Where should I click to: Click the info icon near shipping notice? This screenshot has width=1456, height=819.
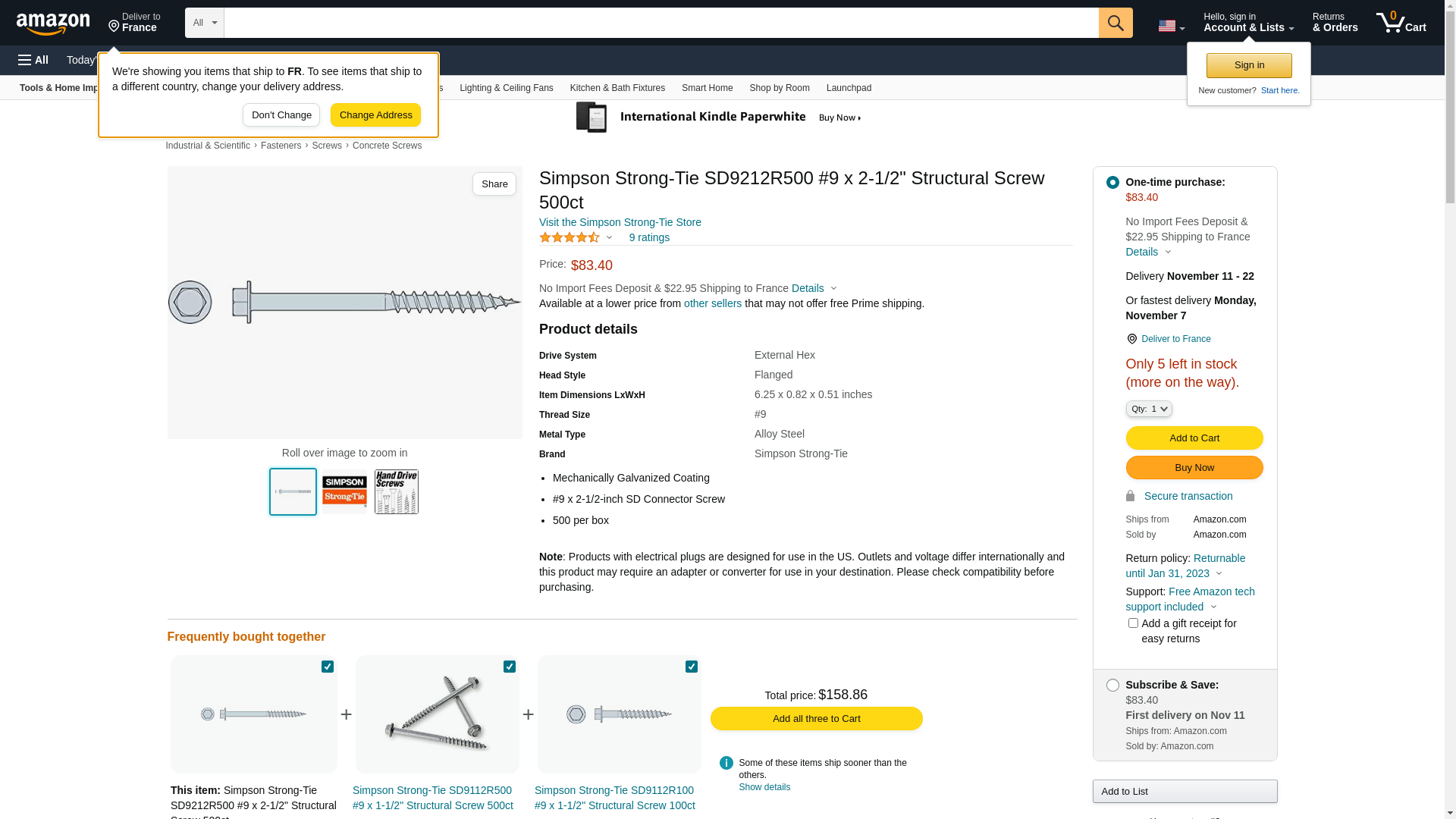[x=726, y=763]
